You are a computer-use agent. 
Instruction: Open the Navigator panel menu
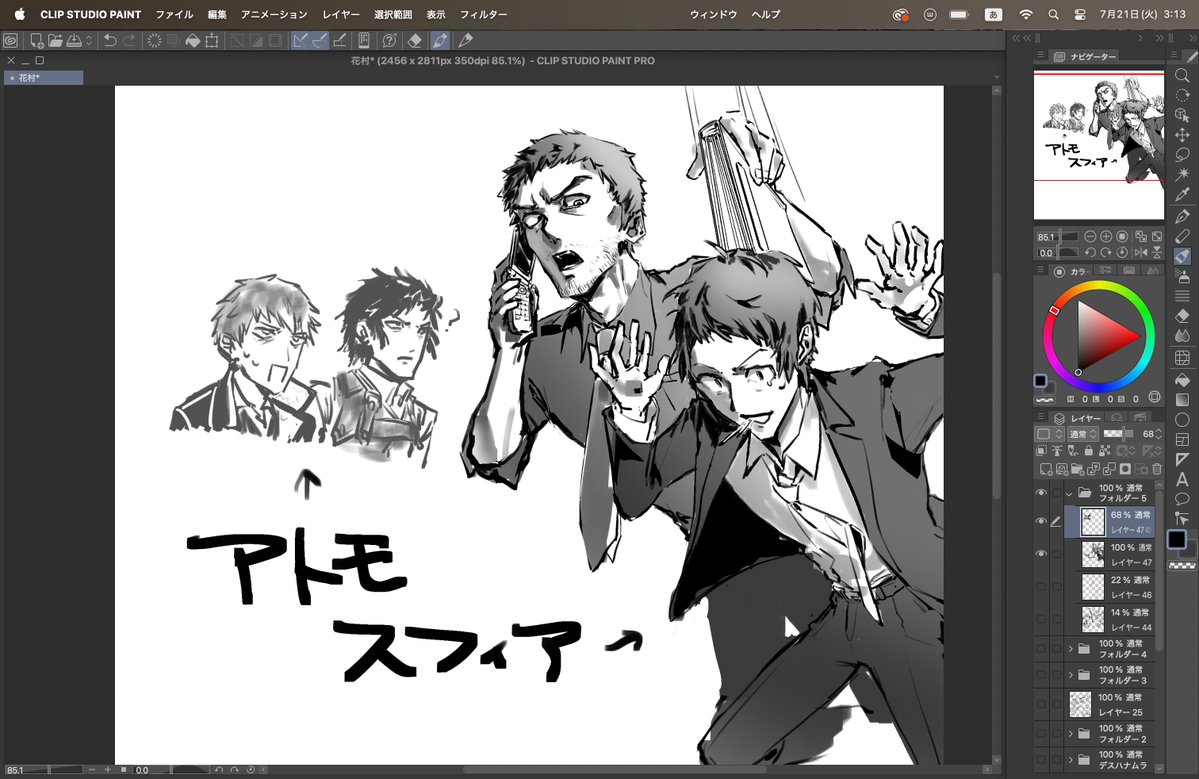tap(1041, 56)
